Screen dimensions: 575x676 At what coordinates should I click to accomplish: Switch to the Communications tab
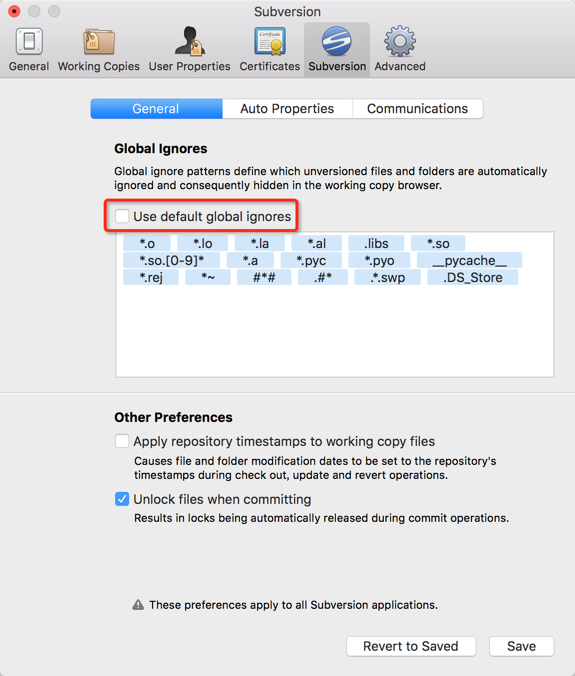click(417, 109)
